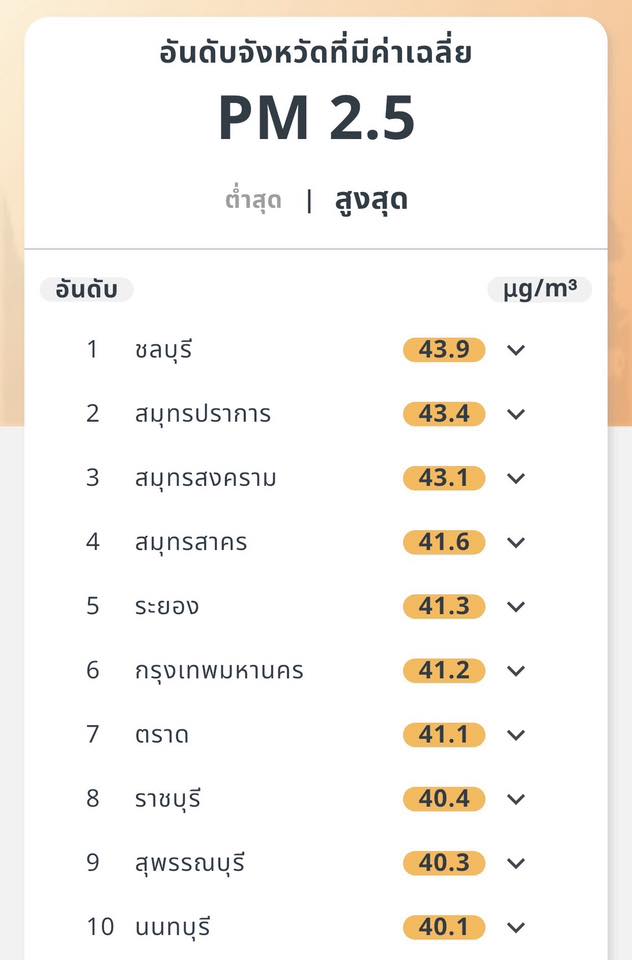Expand the ชลบุรี row chevron
Screen dimensions: 632x960
coord(516,350)
